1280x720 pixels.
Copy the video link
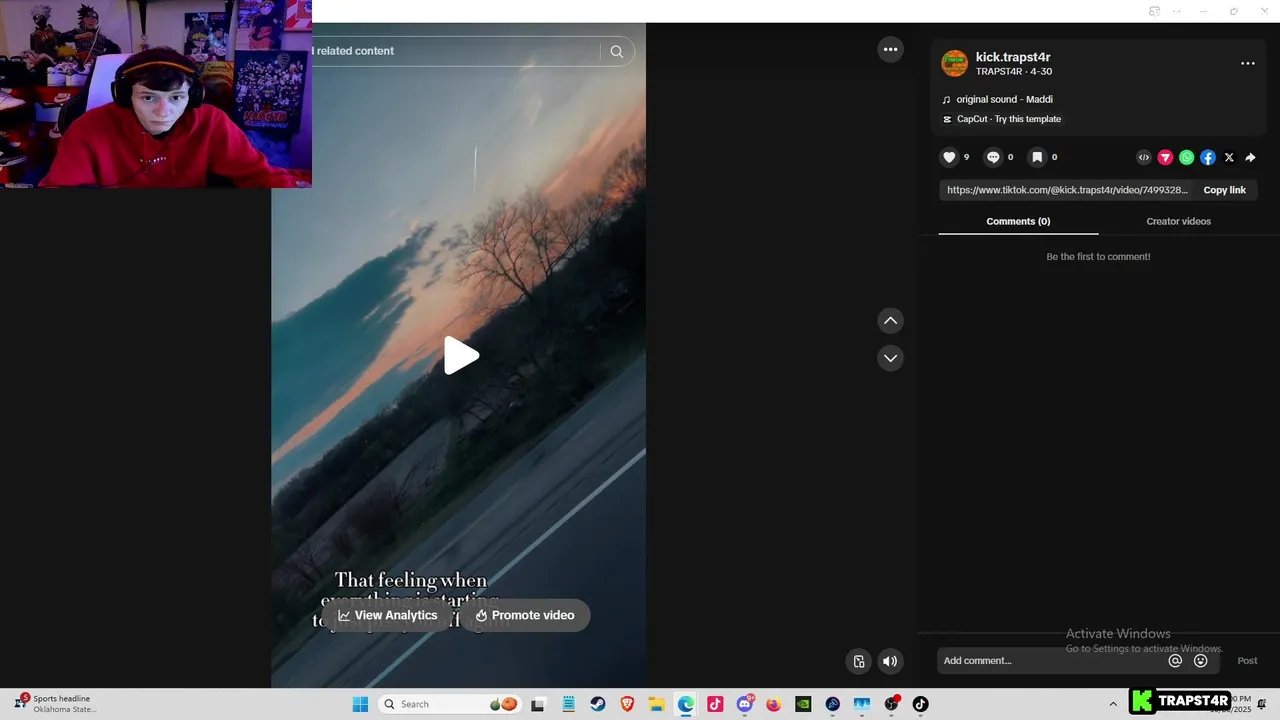[x=1224, y=190]
